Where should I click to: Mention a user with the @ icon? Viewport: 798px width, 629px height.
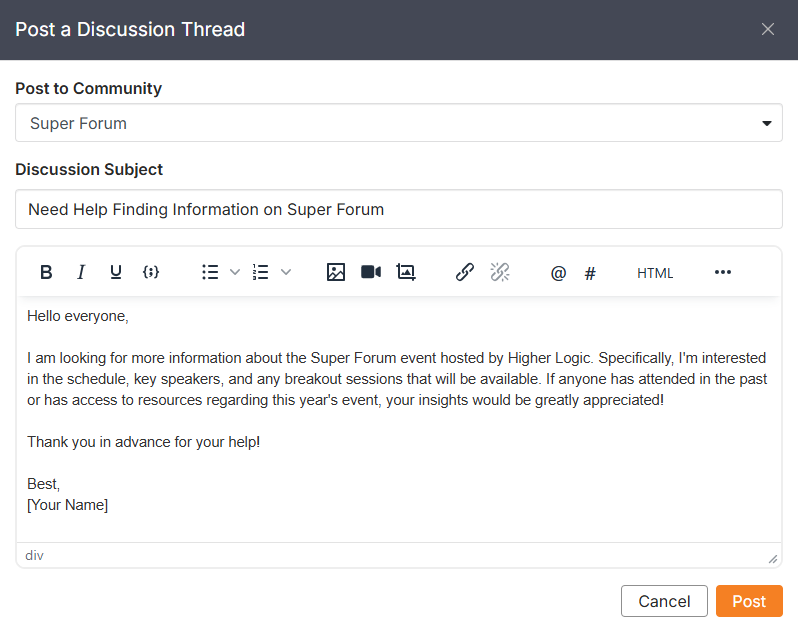coord(558,273)
